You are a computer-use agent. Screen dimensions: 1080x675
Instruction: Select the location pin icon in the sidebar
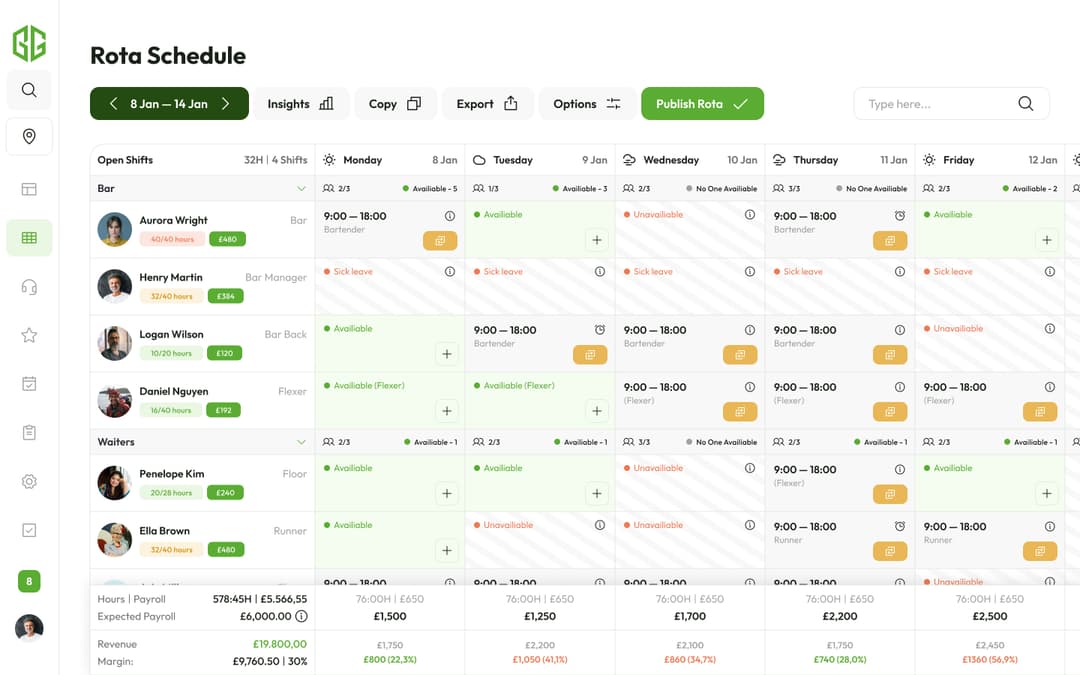point(29,136)
